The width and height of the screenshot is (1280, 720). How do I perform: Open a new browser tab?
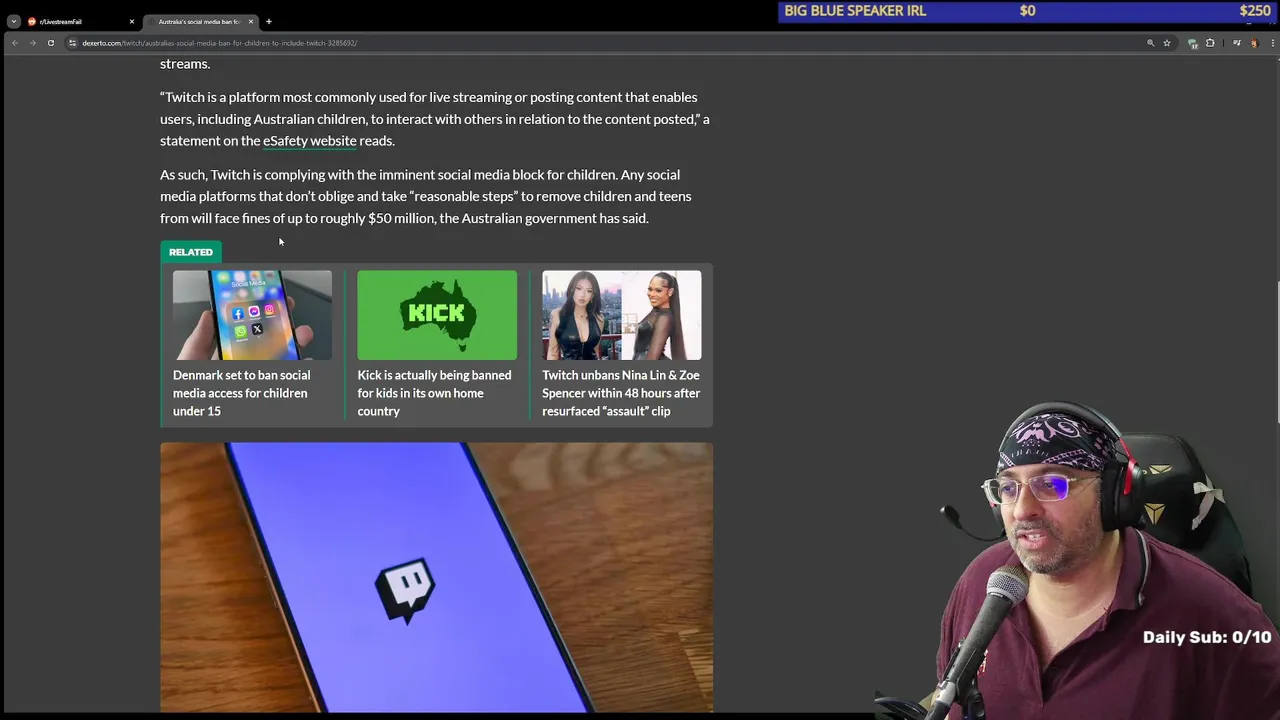269,21
